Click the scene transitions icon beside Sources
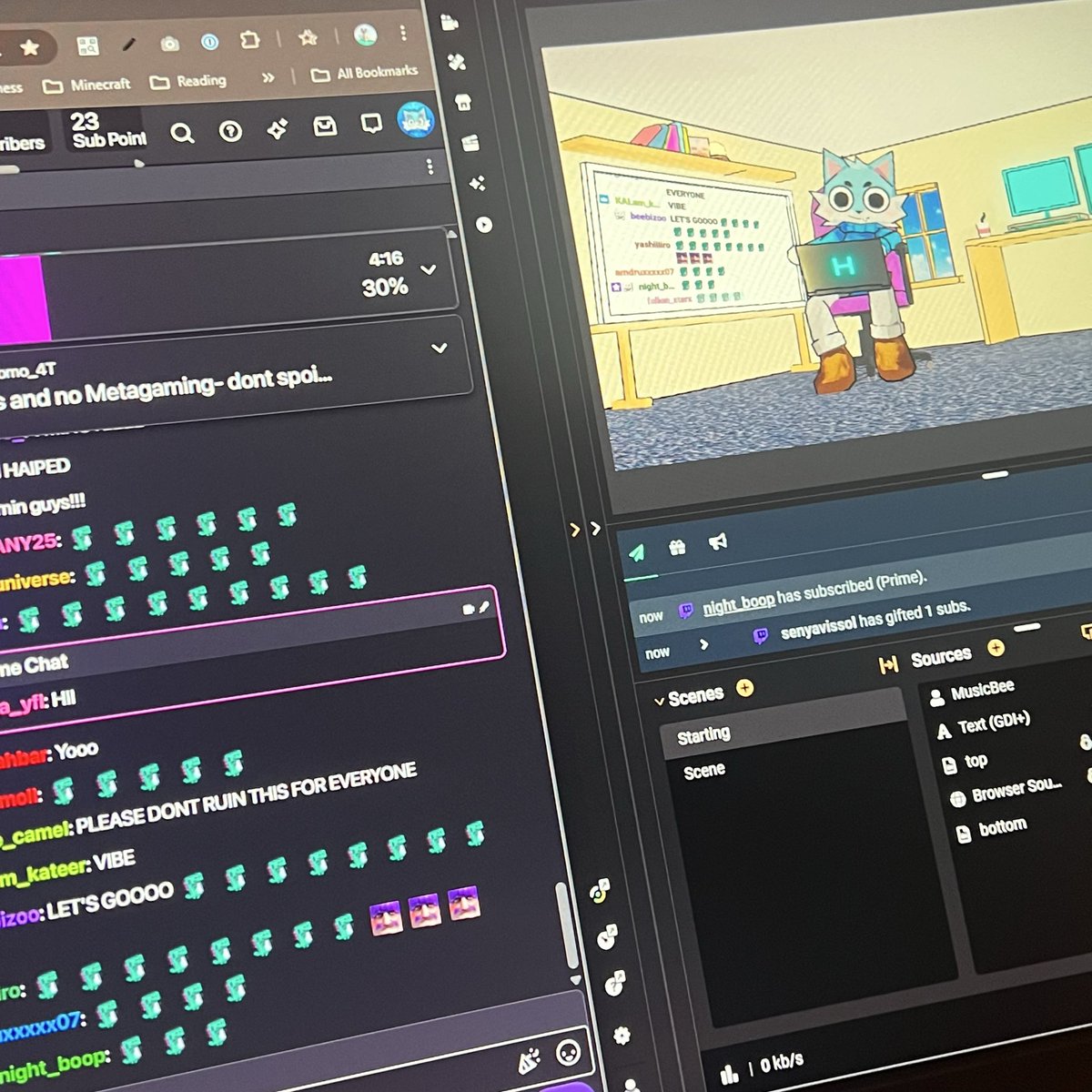This screenshot has height=1092, width=1092. (x=888, y=665)
